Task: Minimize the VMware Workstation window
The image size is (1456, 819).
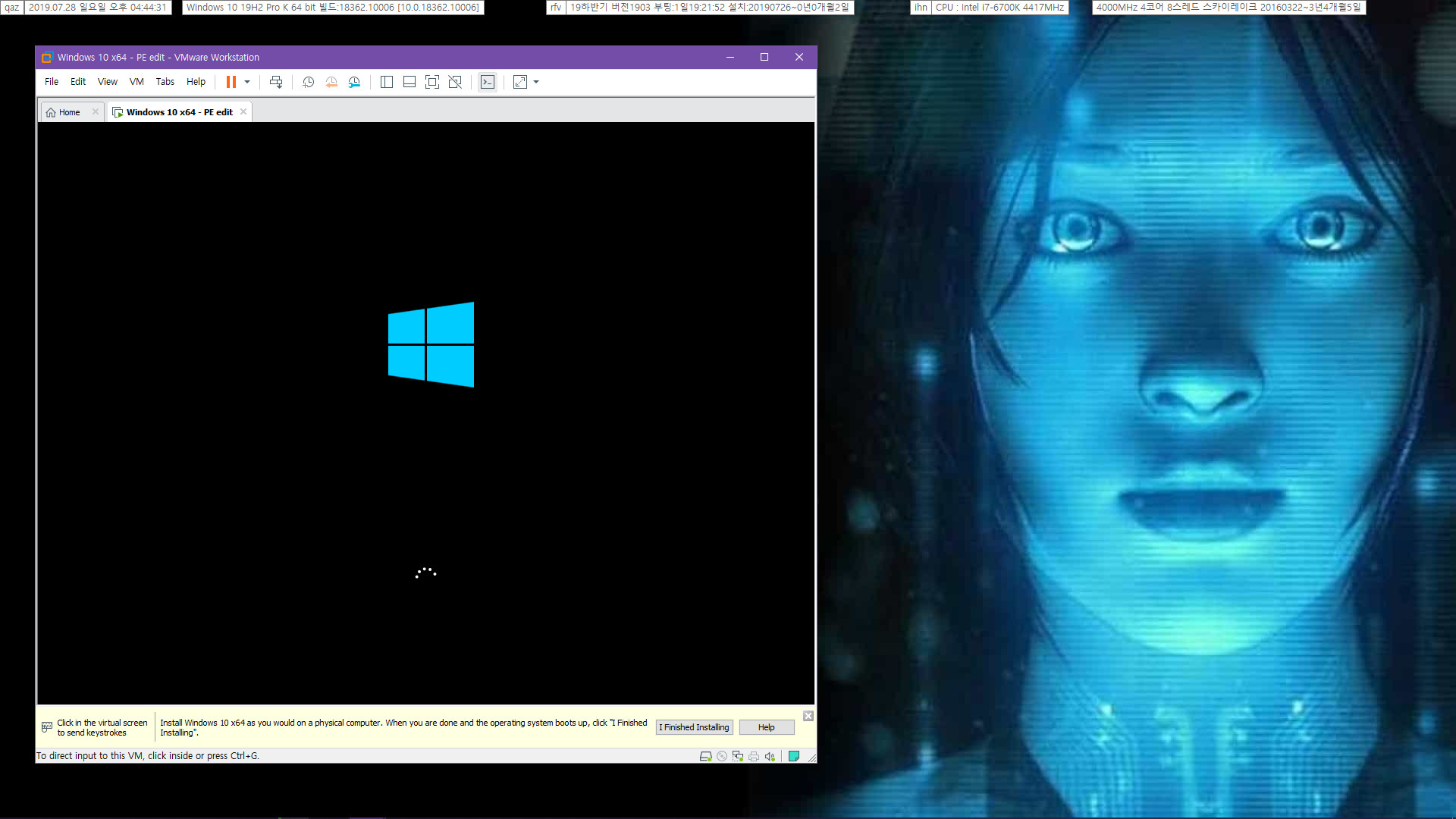Action: (x=730, y=57)
